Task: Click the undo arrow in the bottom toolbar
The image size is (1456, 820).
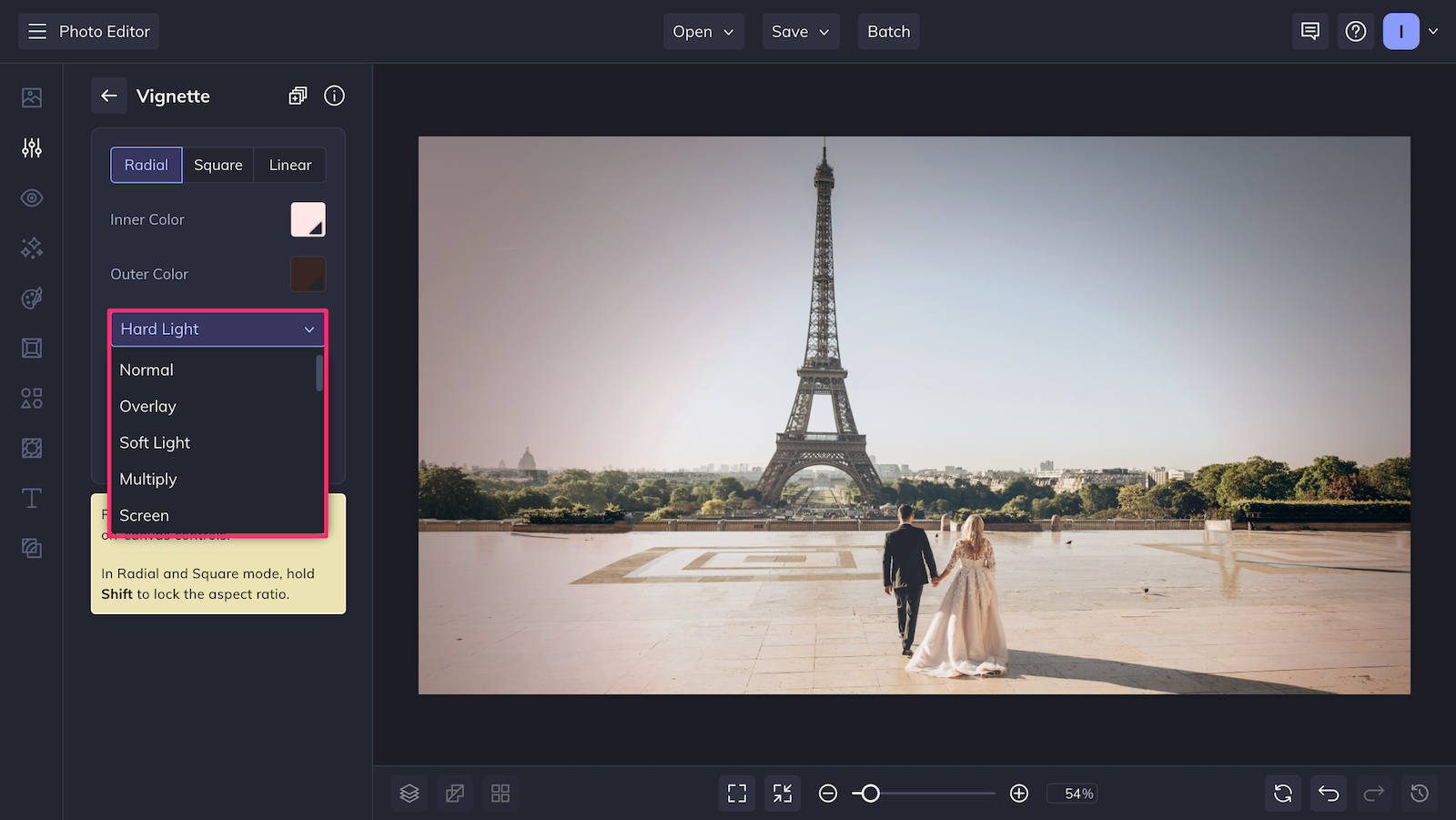Action: click(1328, 793)
